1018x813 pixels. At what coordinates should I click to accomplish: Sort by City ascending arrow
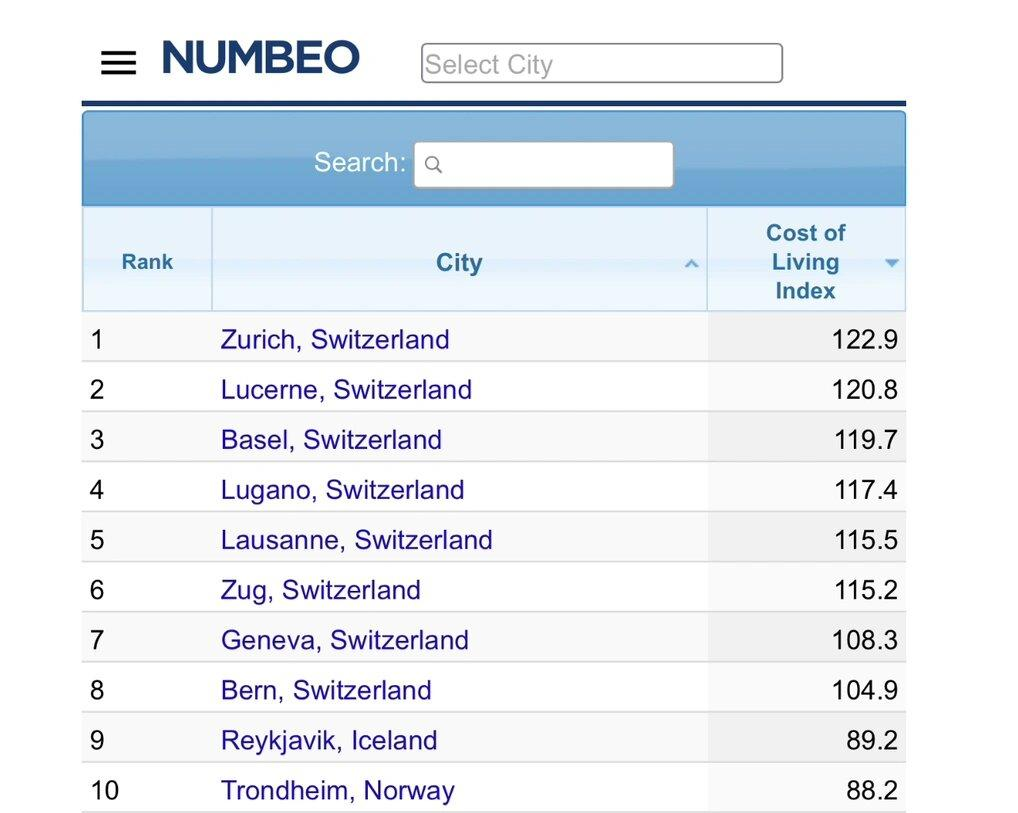(691, 264)
